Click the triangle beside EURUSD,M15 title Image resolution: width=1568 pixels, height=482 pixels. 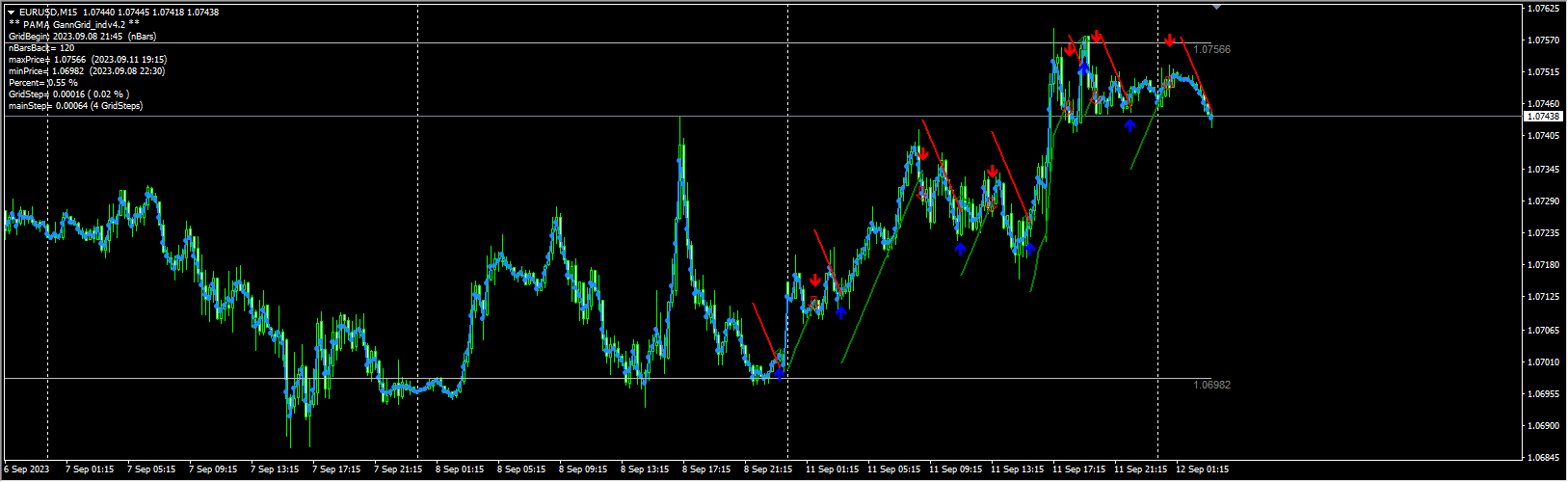coord(11,13)
